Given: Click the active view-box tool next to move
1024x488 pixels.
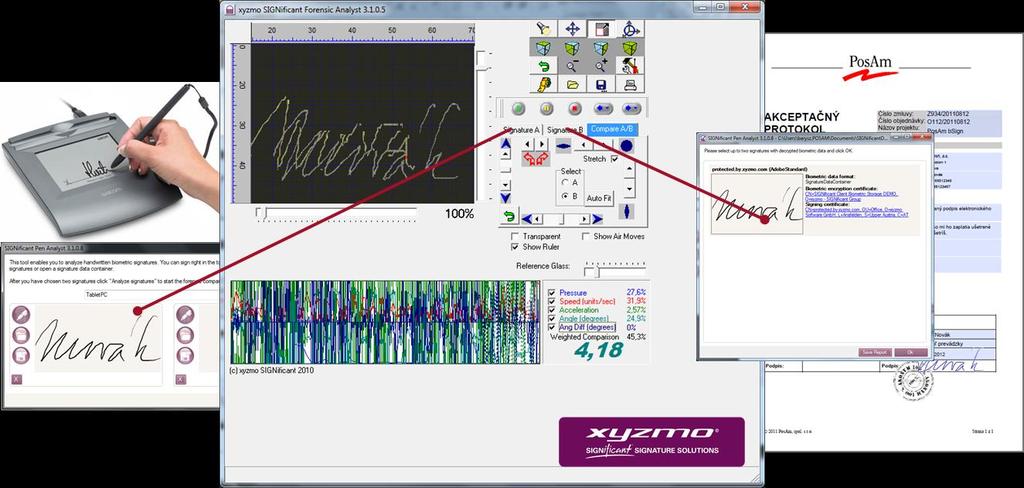Looking at the screenshot, I should (601, 29).
